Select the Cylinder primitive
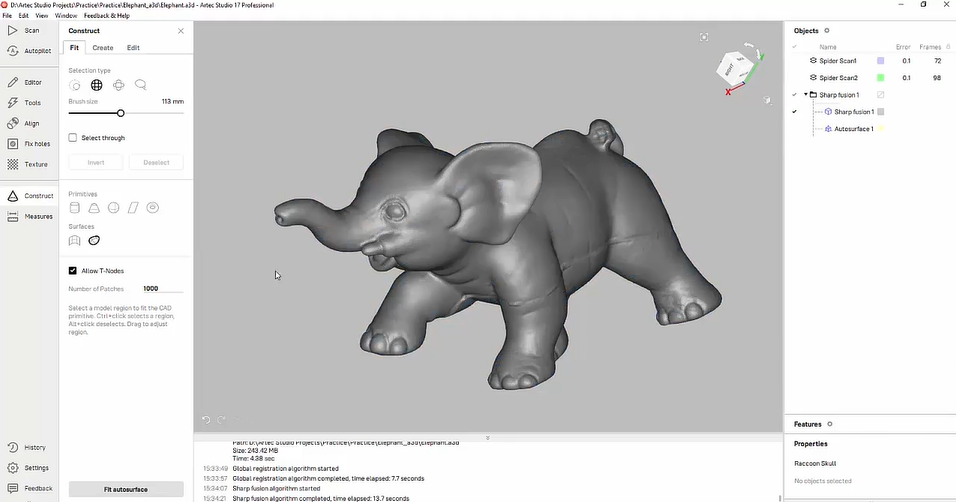956x502 pixels. pyautogui.click(x=74, y=208)
